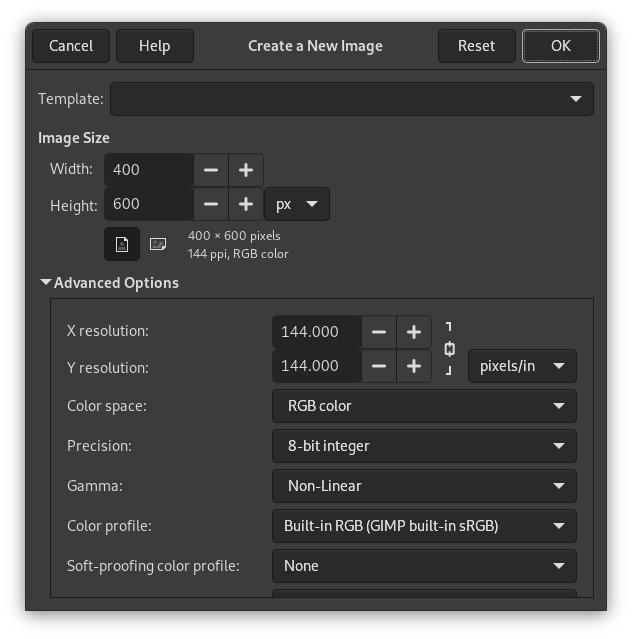Click the Width input field
The width and height of the screenshot is (632, 639).
tap(150, 170)
